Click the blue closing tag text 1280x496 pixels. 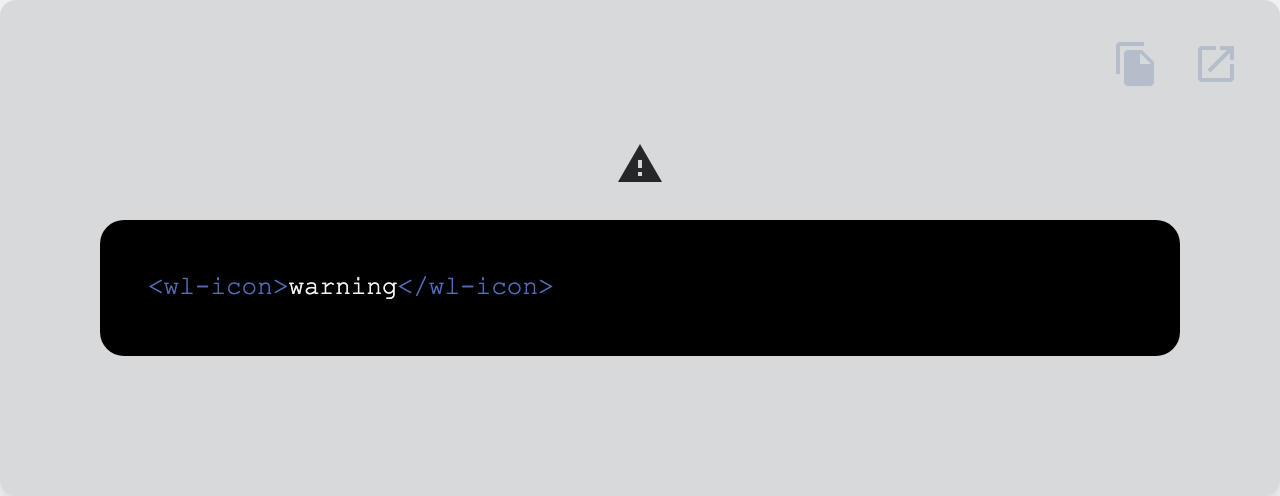click(x=475, y=287)
